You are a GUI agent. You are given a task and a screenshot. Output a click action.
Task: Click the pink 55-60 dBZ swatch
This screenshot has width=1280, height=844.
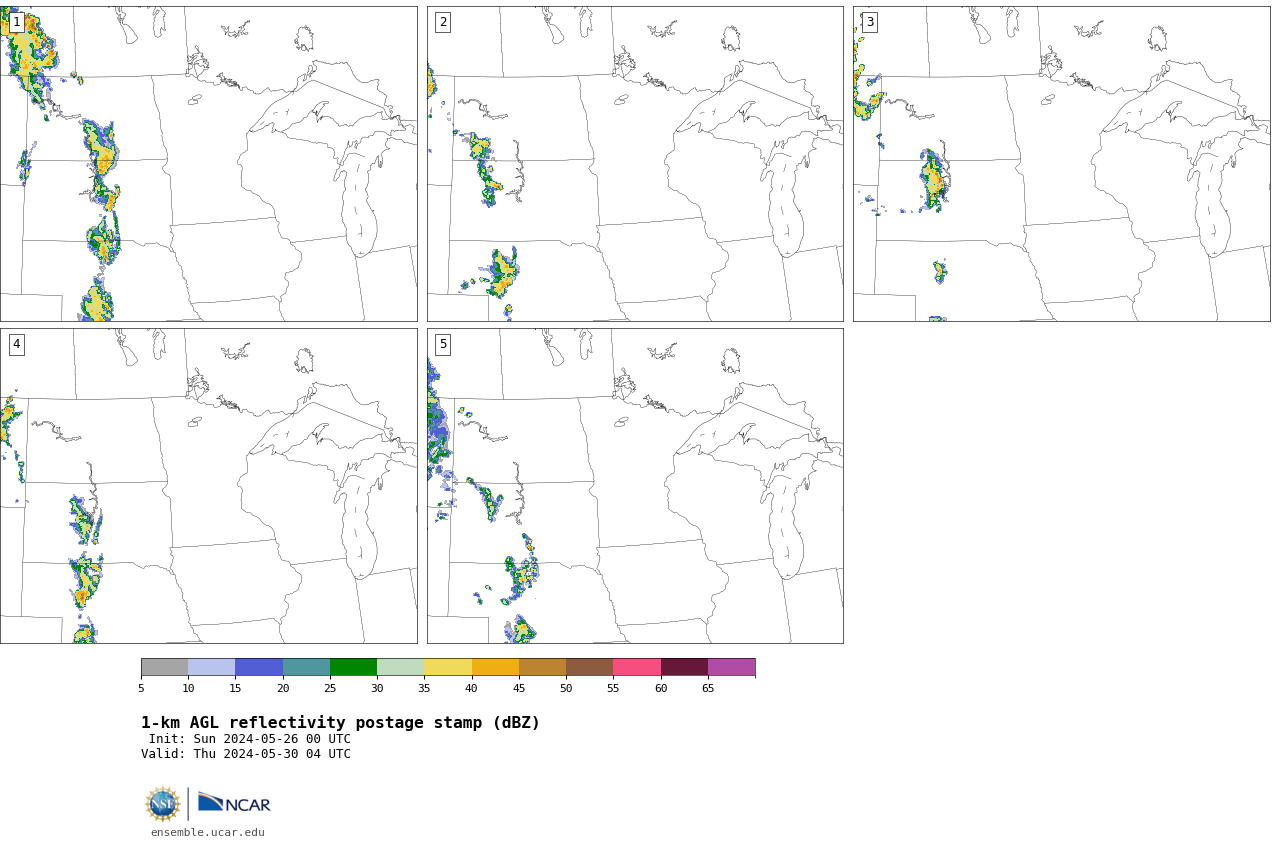(x=637, y=667)
